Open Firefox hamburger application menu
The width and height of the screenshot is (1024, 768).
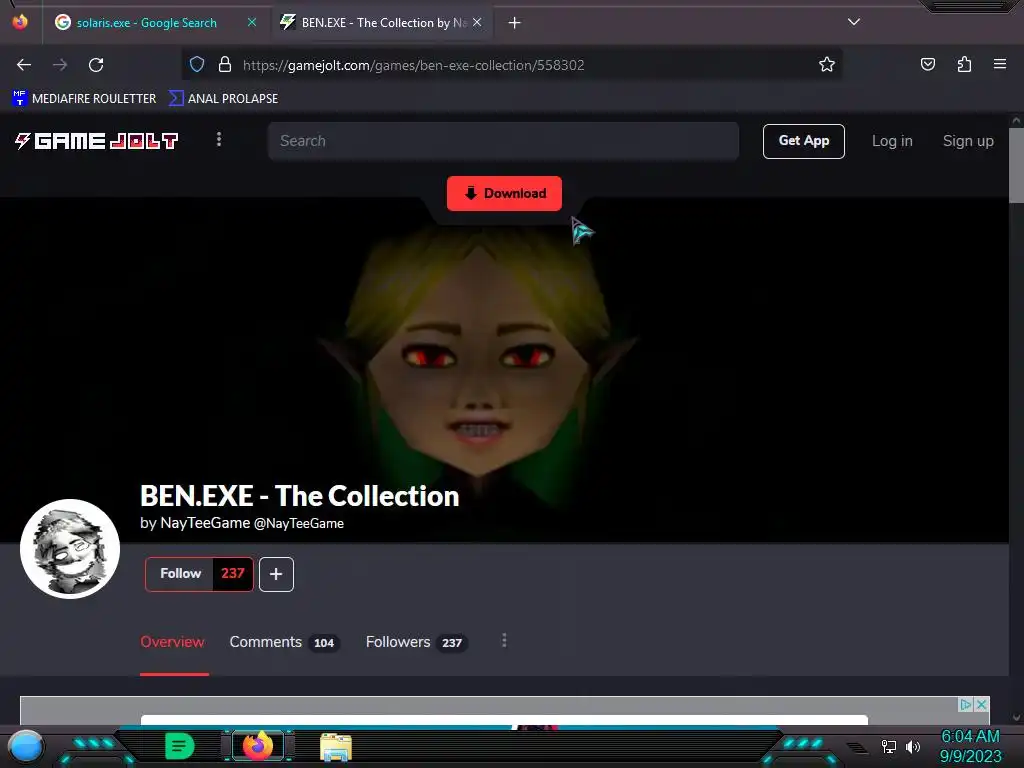1000,64
